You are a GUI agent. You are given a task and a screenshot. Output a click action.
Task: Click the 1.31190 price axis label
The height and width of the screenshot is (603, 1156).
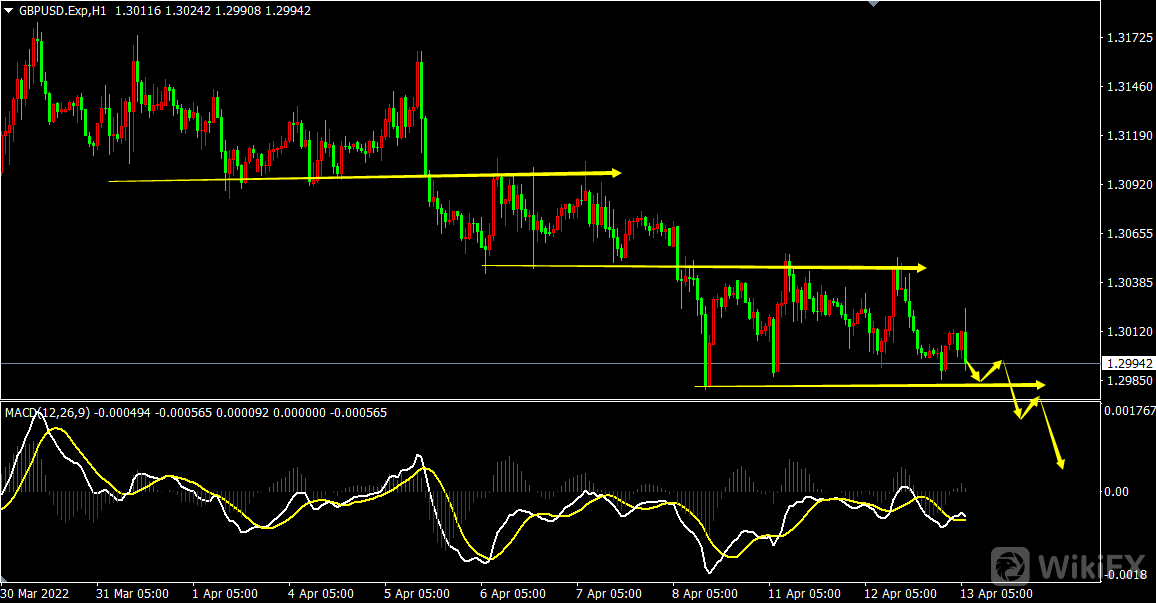(1129, 136)
